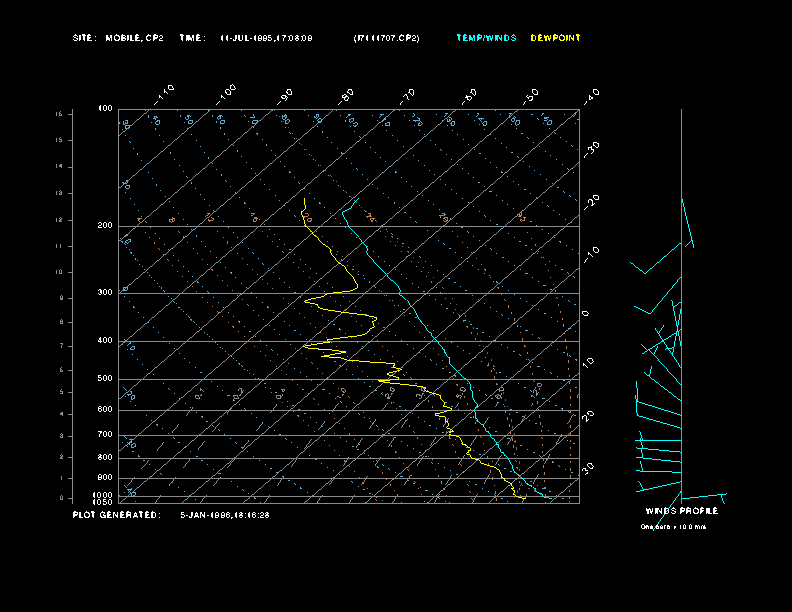
Task: Click the WINDS PROFILE caption
Action: click(x=681, y=511)
